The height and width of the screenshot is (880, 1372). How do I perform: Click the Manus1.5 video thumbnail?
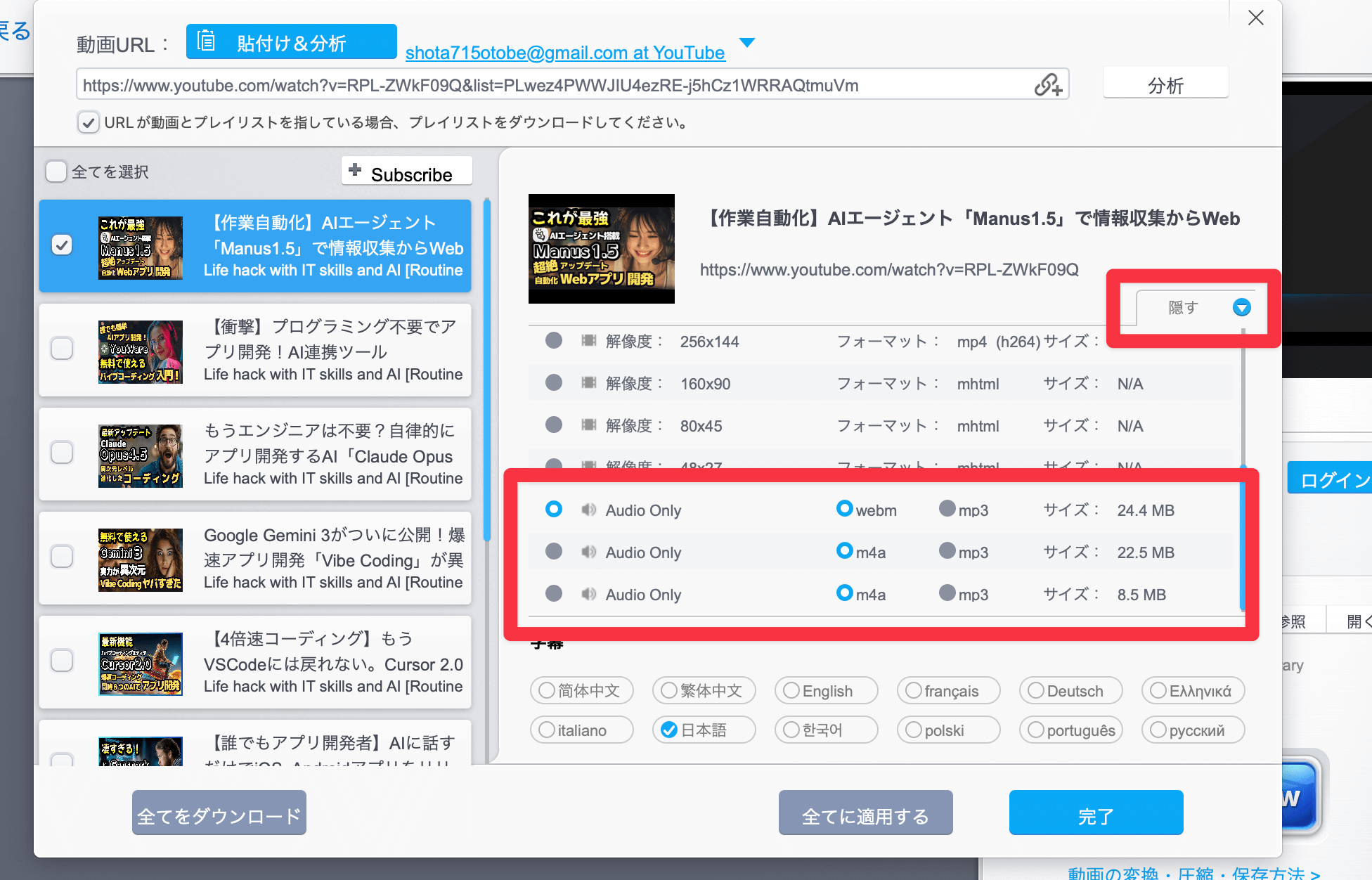click(601, 248)
